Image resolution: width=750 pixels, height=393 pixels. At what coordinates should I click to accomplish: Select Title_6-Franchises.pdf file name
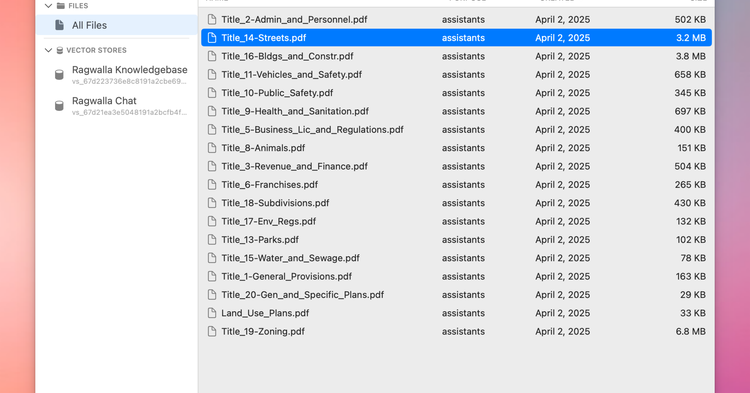click(x=269, y=185)
